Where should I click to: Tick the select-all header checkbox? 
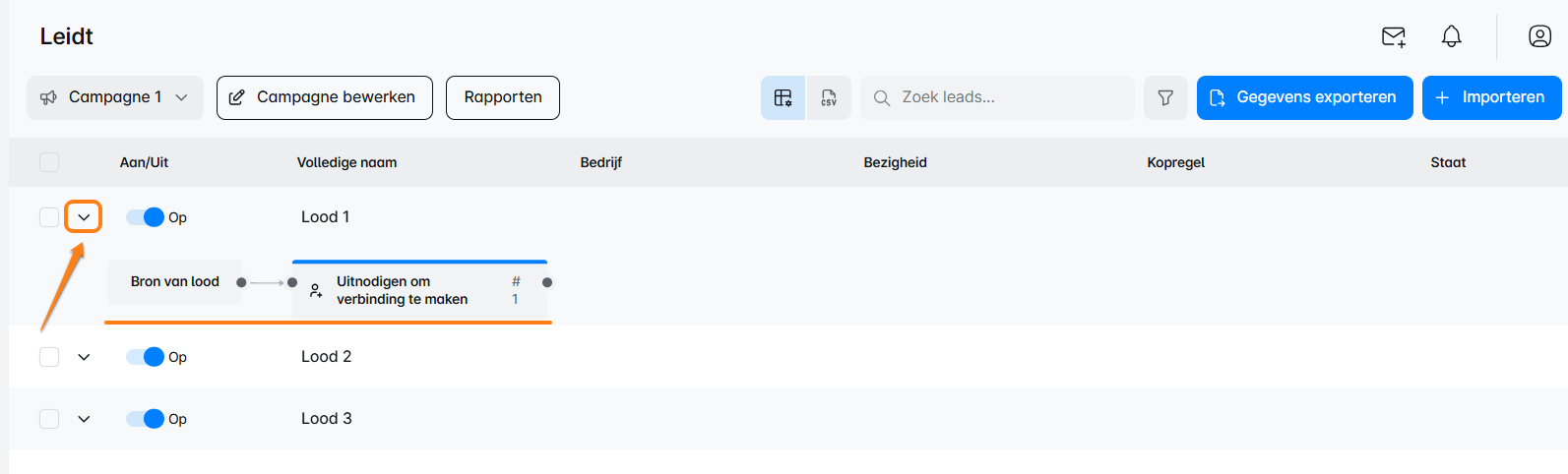[49, 162]
